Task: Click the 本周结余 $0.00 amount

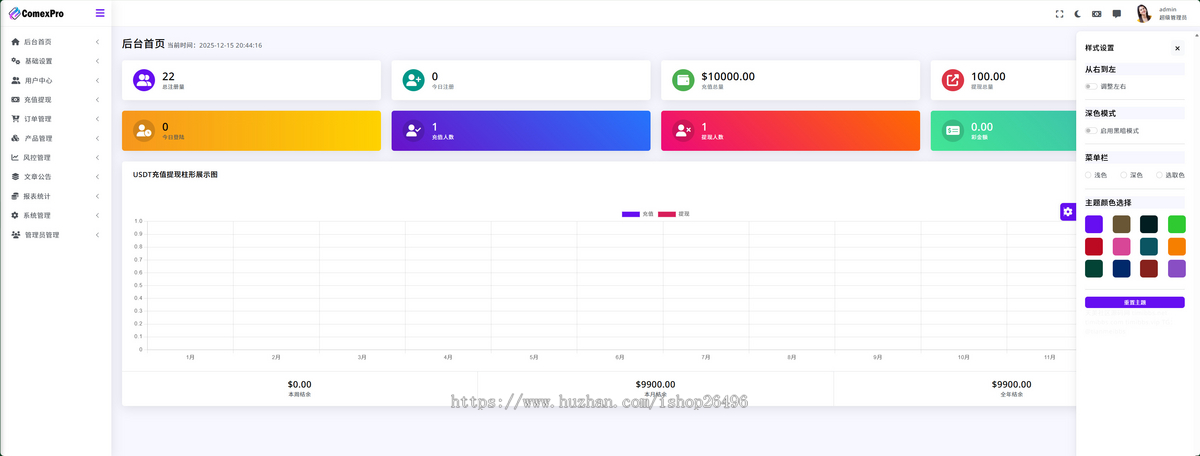Action: tap(300, 384)
